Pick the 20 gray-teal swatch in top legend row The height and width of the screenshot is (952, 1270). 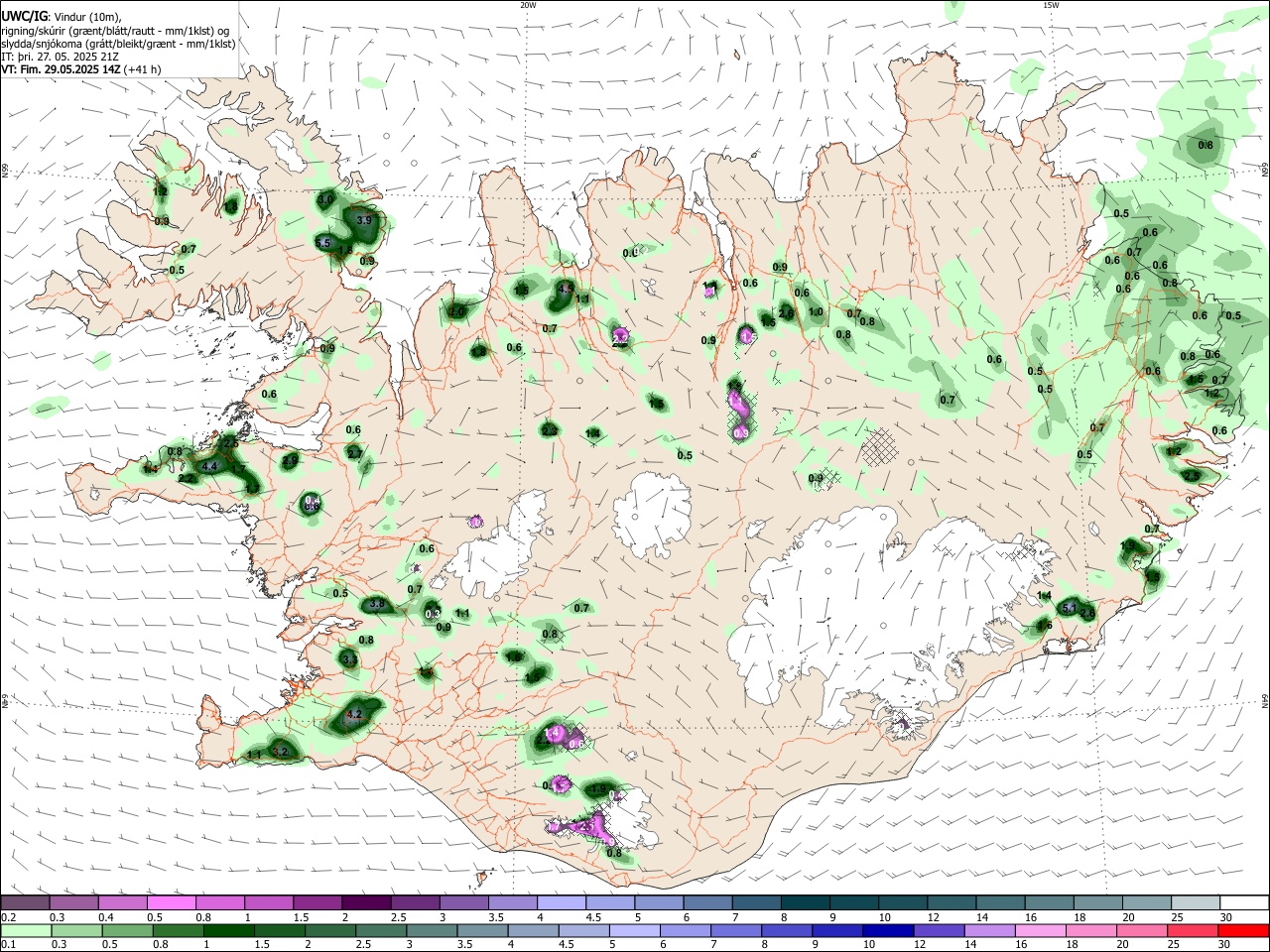point(1147,903)
